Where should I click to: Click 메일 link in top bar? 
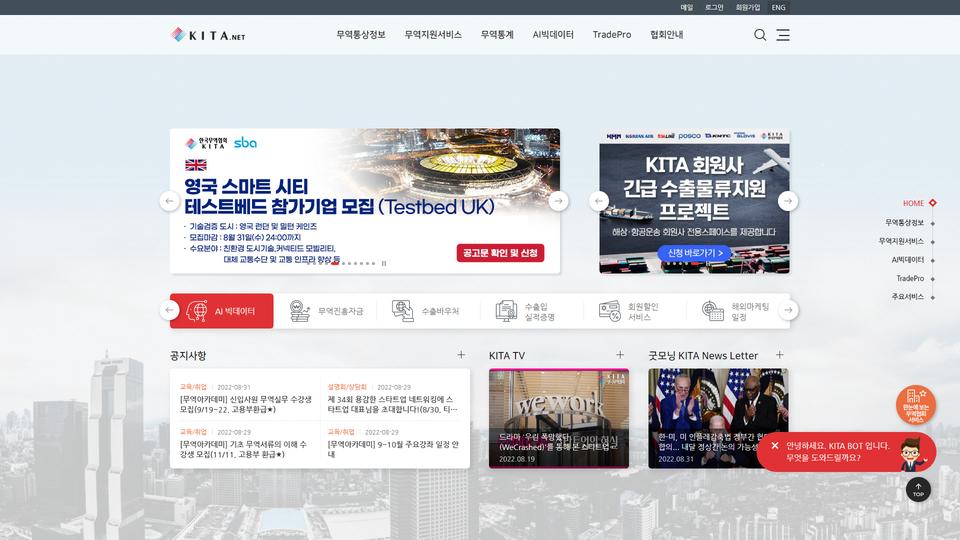pyautogui.click(x=686, y=7)
